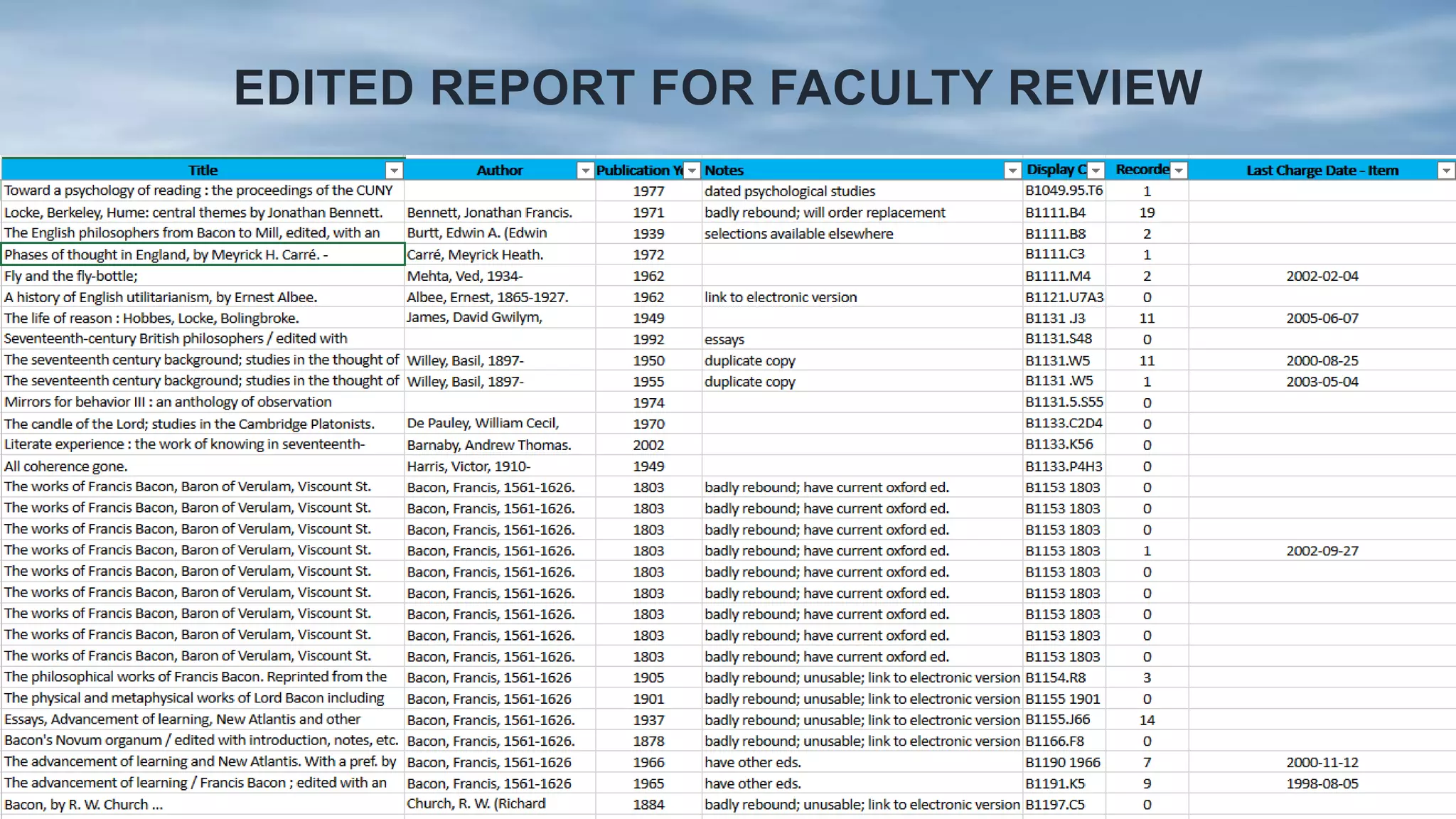Select recorded uses value '19'

click(1147, 212)
